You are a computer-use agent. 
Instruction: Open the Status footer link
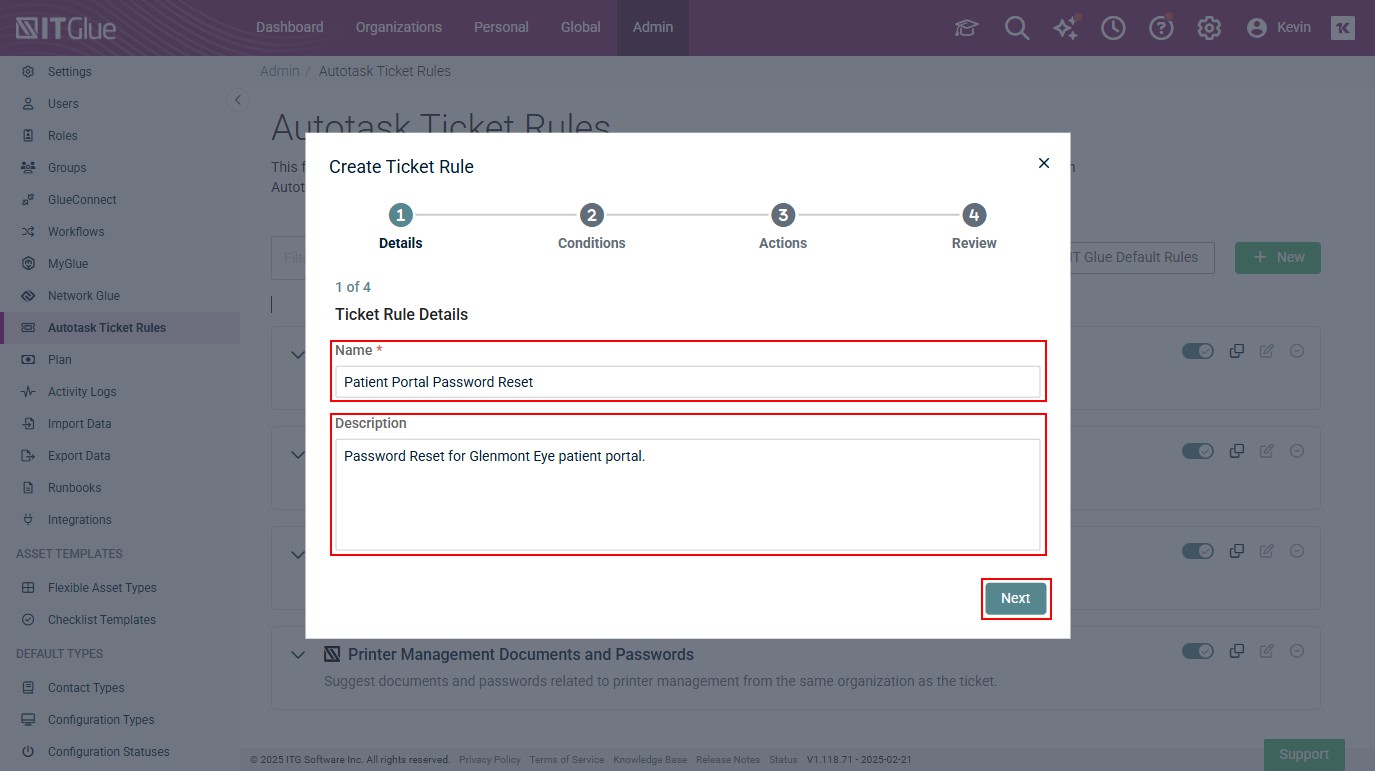[783, 760]
